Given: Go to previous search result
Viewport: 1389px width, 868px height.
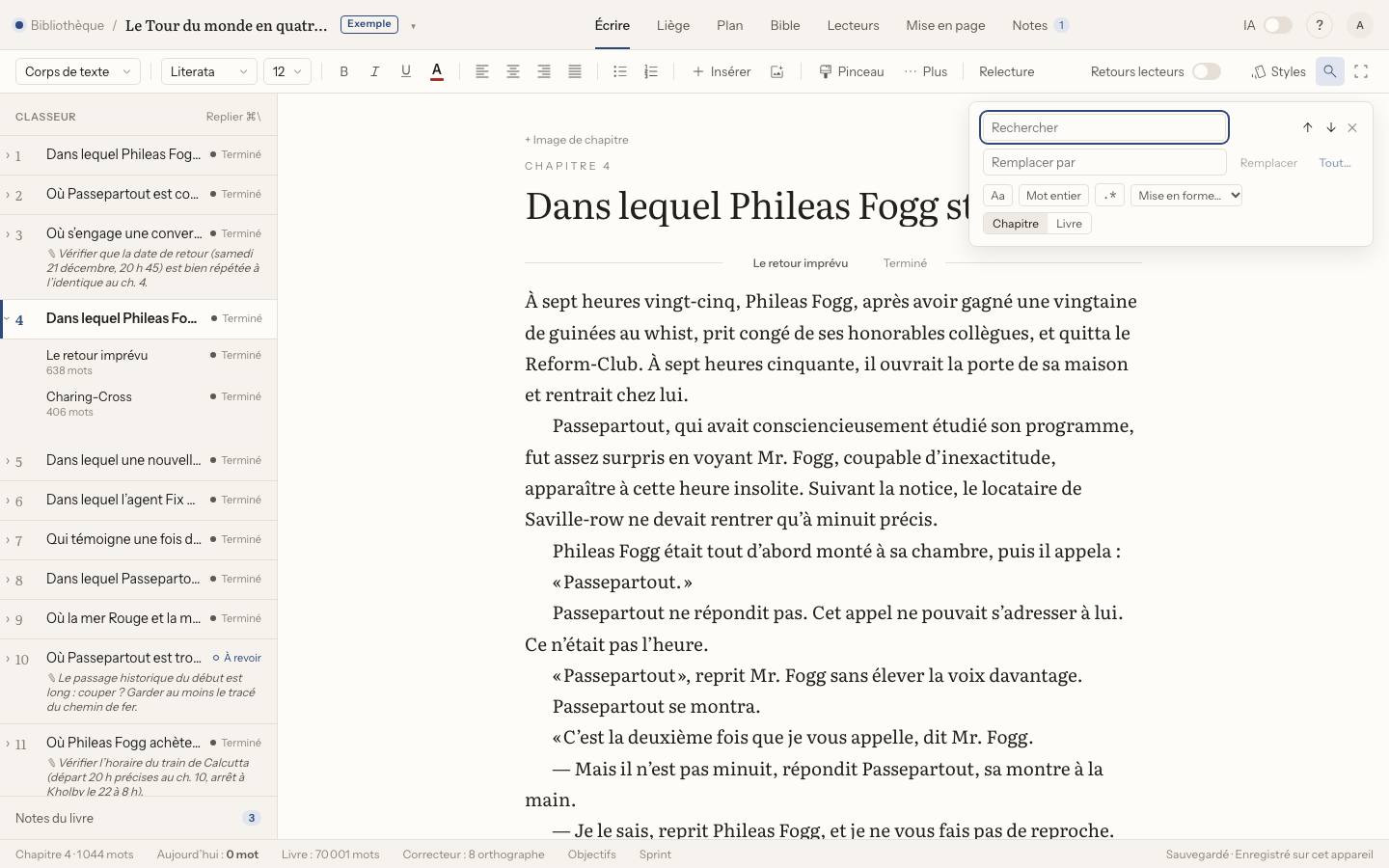Looking at the screenshot, I should tap(1308, 127).
